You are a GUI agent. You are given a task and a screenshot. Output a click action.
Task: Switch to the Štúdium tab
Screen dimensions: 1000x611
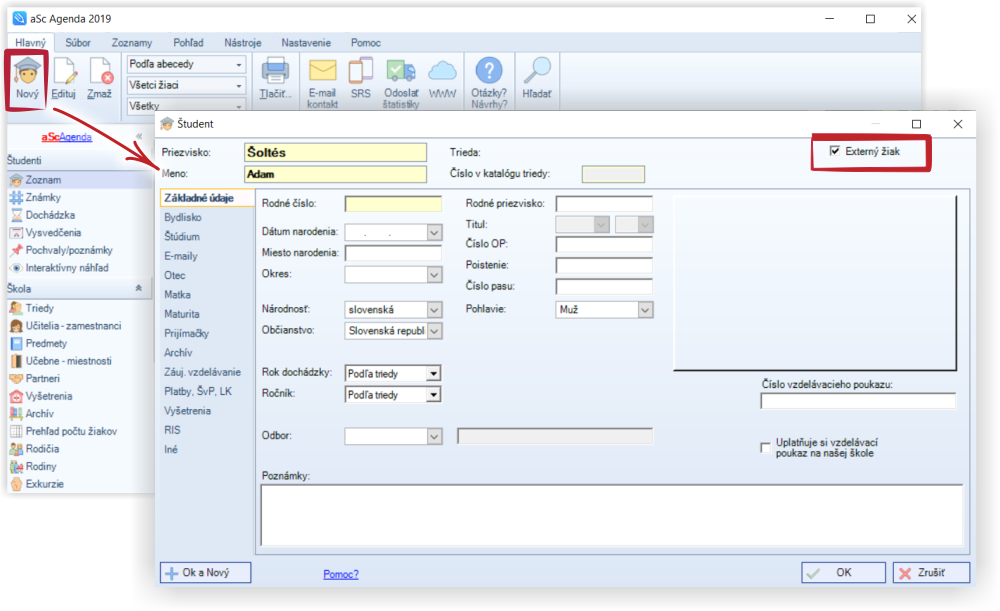(182, 237)
